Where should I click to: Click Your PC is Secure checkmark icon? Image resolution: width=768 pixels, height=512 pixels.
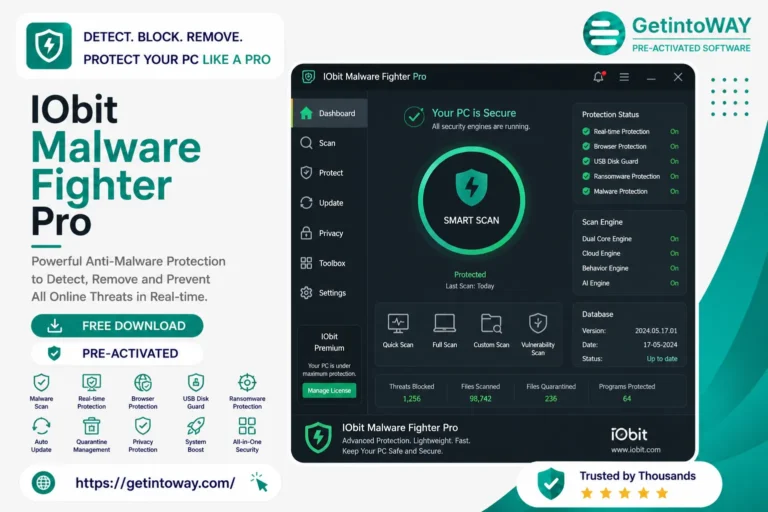pyautogui.click(x=414, y=117)
